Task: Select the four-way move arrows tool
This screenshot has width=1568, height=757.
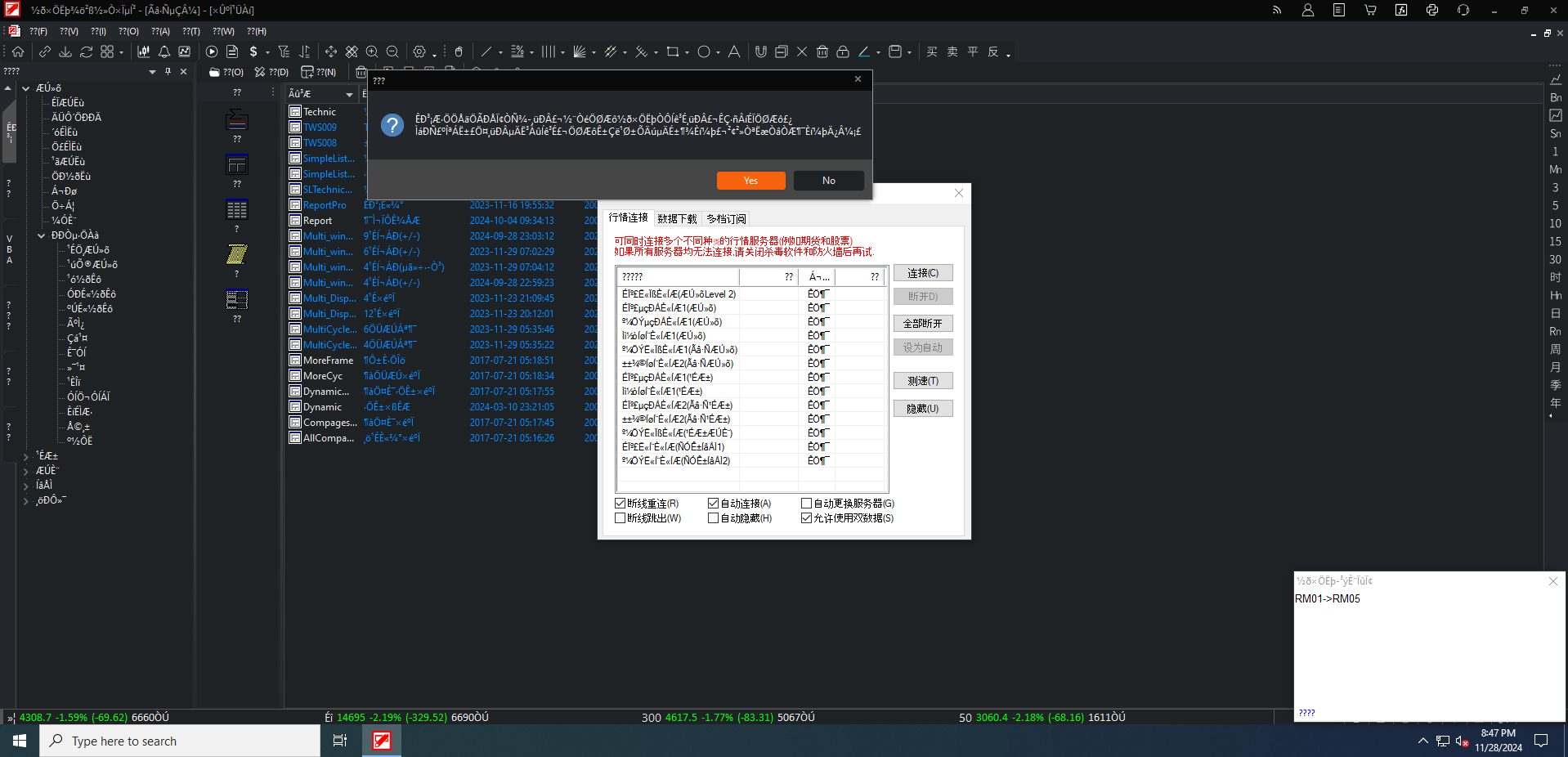Action: (331, 52)
